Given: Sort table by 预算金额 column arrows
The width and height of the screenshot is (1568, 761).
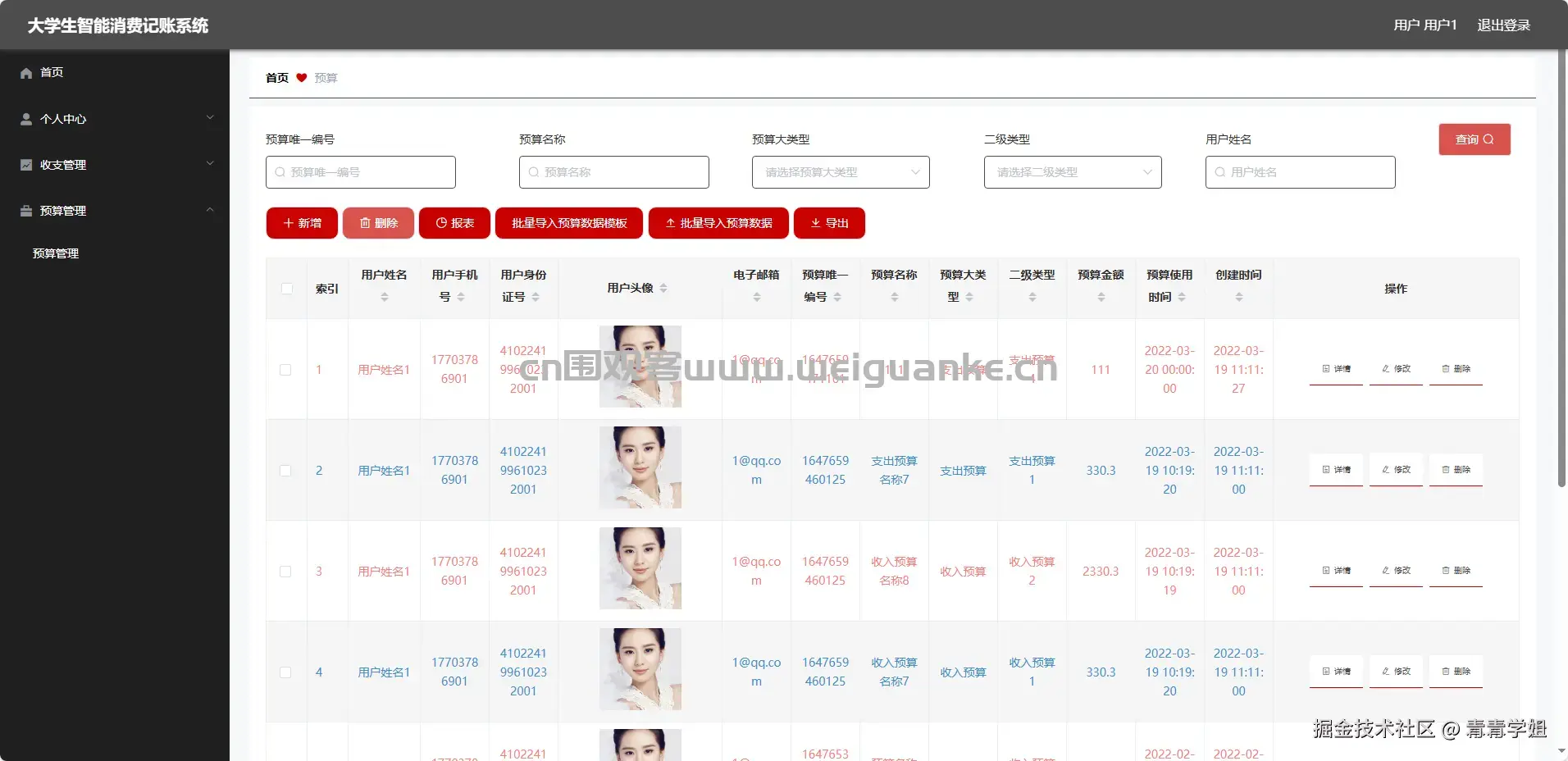Looking at the screenshot, I should 1101,297.
